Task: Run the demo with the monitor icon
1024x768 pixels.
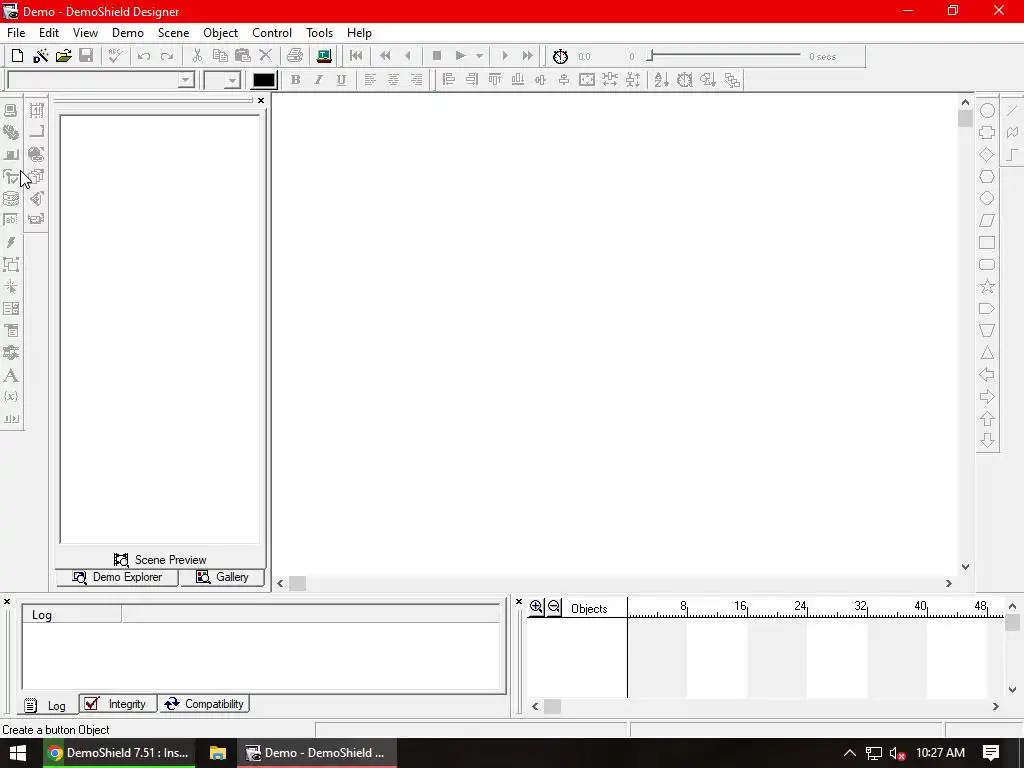Action: pos(324,56)
